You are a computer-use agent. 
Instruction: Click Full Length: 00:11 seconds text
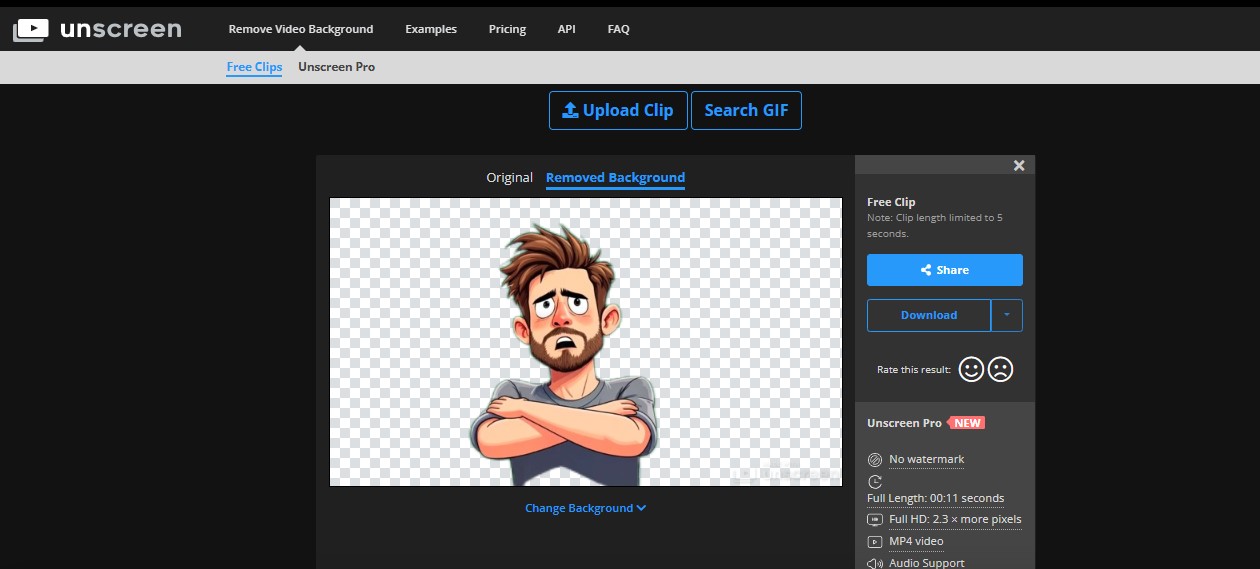(936, 498)
